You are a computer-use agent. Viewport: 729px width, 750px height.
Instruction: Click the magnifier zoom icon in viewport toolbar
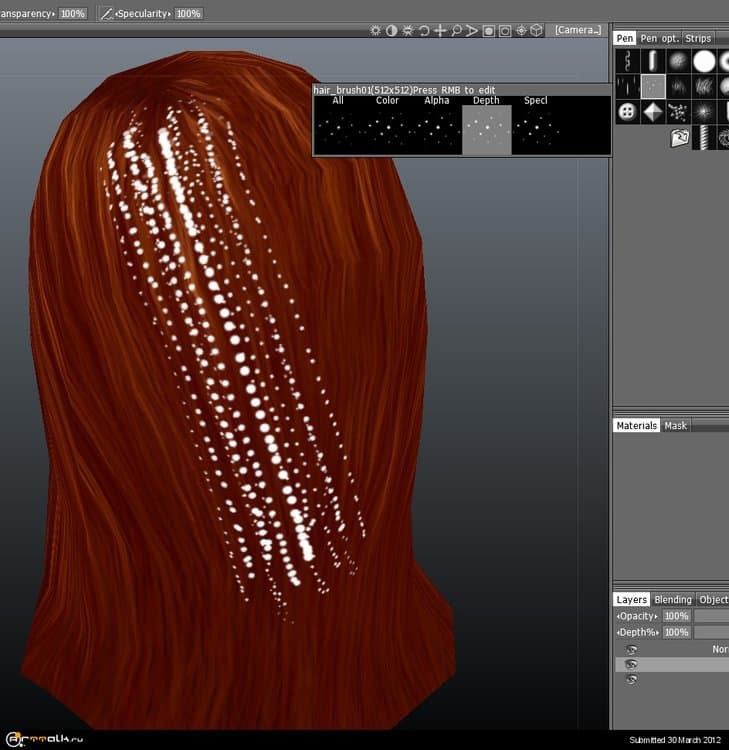click(x=456, y=31)
